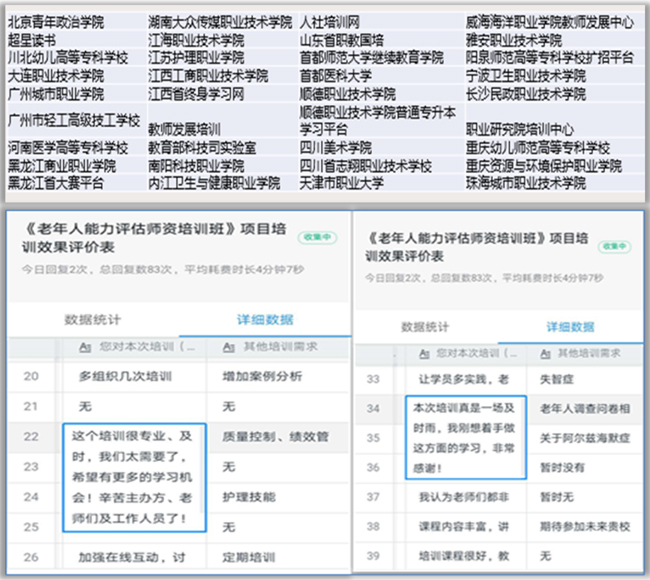Click expanded comment cell starting 本次培训真是一场及时雨
Screen dimensions: 650x580
[x=466, y=437]
